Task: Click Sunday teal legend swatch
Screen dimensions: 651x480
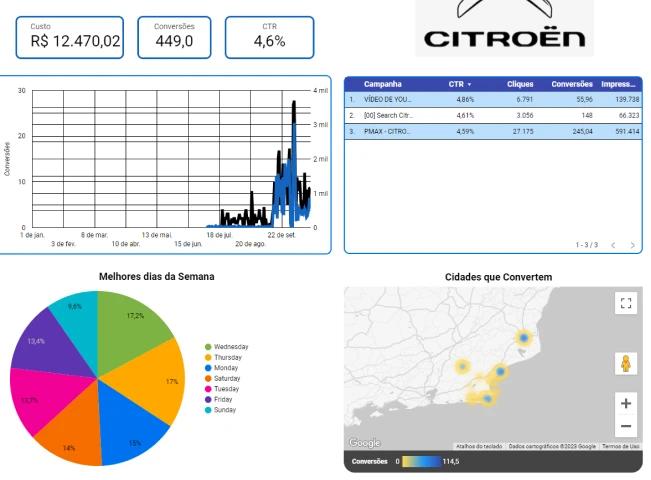Action: pyautogui.click(x=208, y=410)
